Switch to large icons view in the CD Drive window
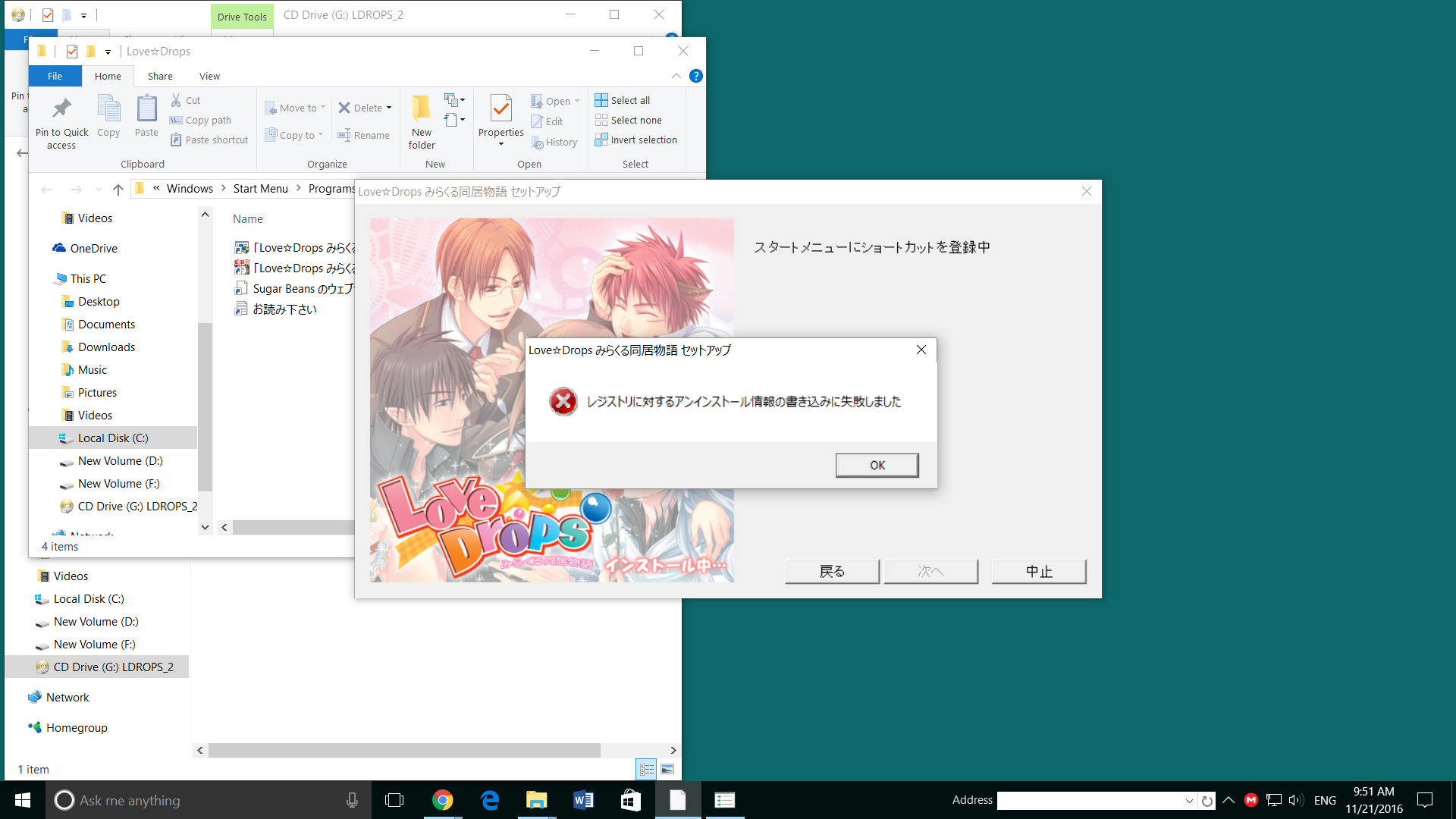Viewport: 1456px width, 819px height. [667, 769]
